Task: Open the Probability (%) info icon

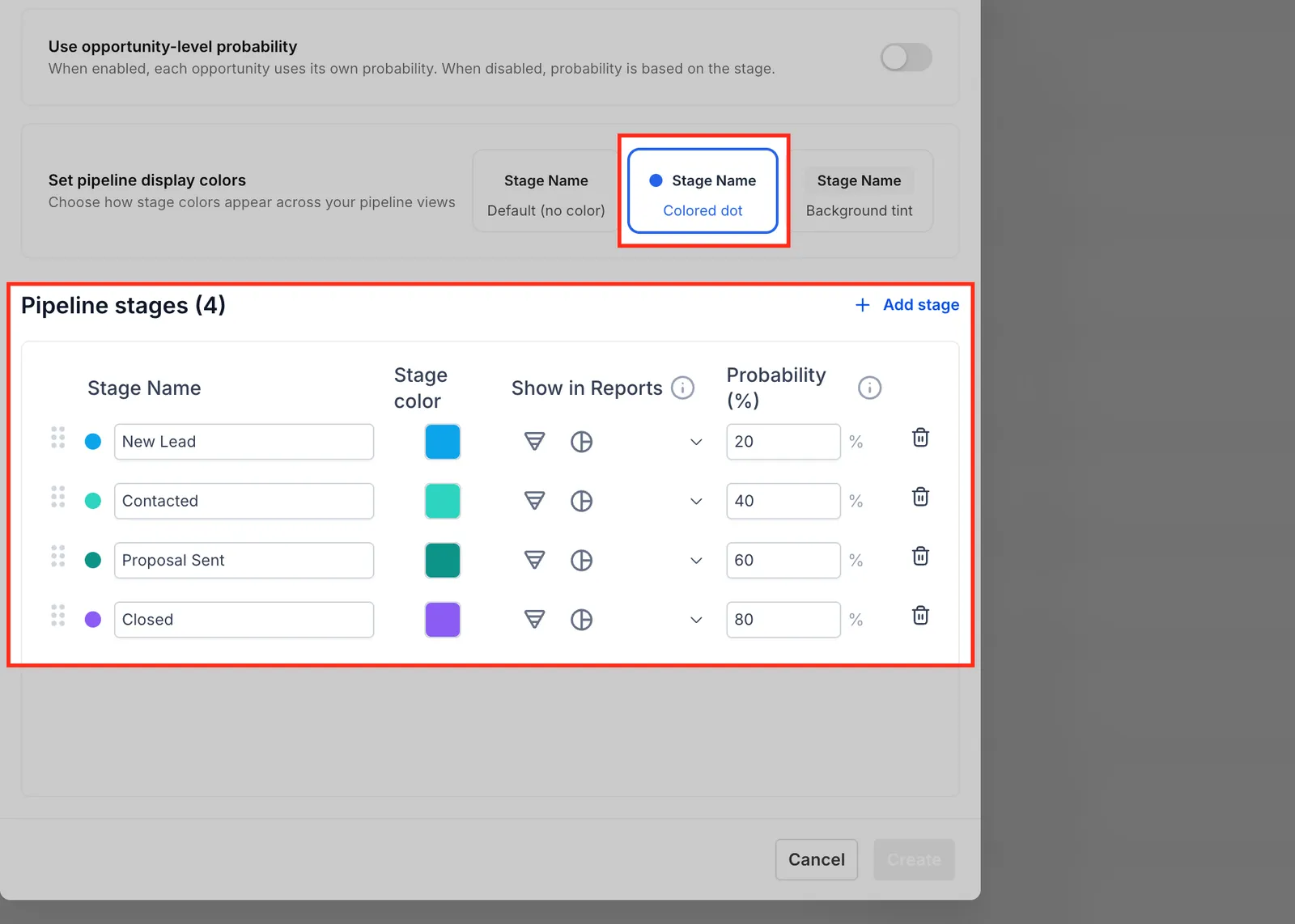Action: (869, 388)
